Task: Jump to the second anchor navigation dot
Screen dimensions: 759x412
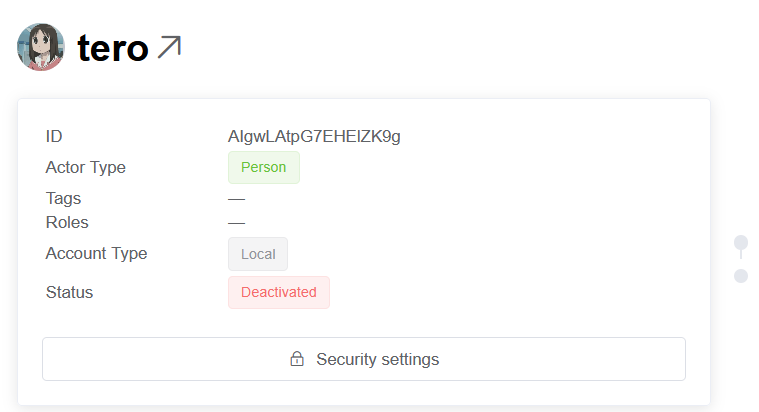Action: click(x=741, y=275)
